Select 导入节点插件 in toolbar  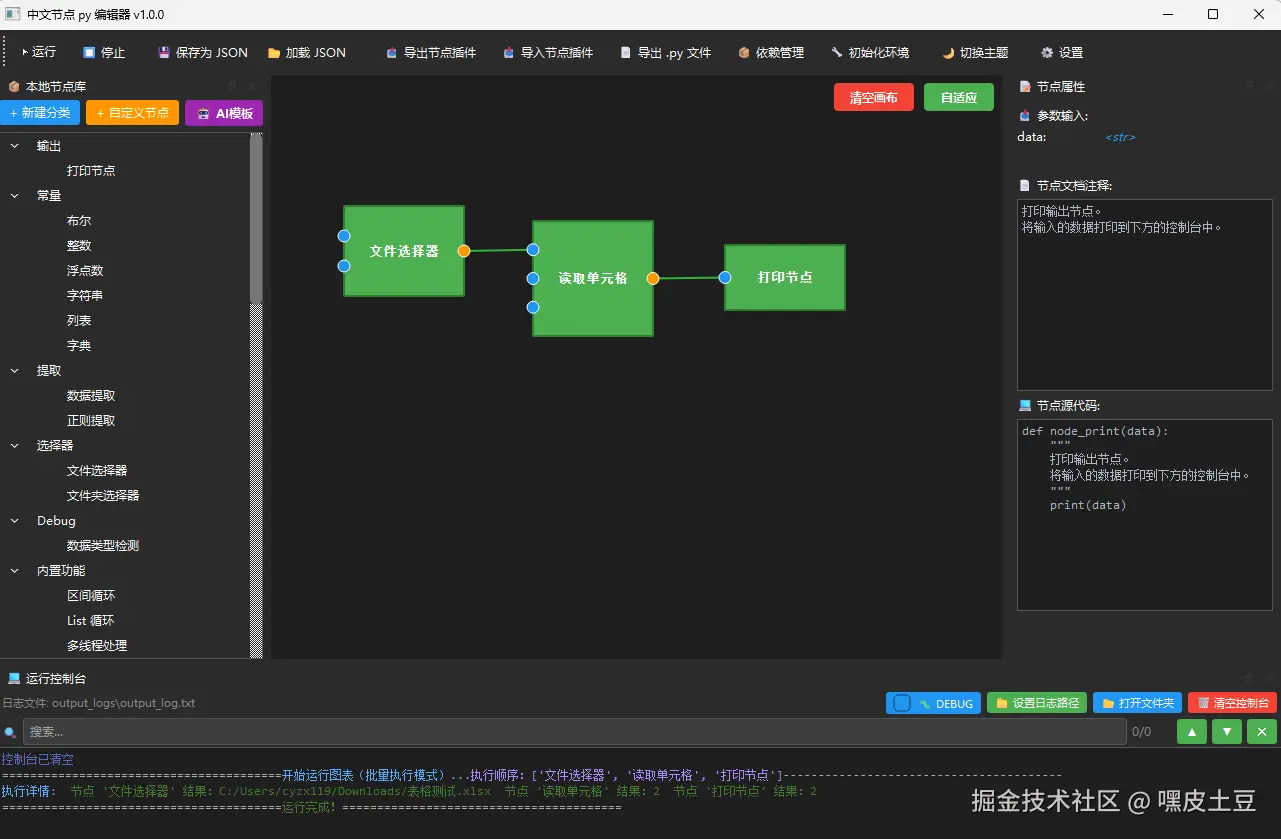[547, 52]
